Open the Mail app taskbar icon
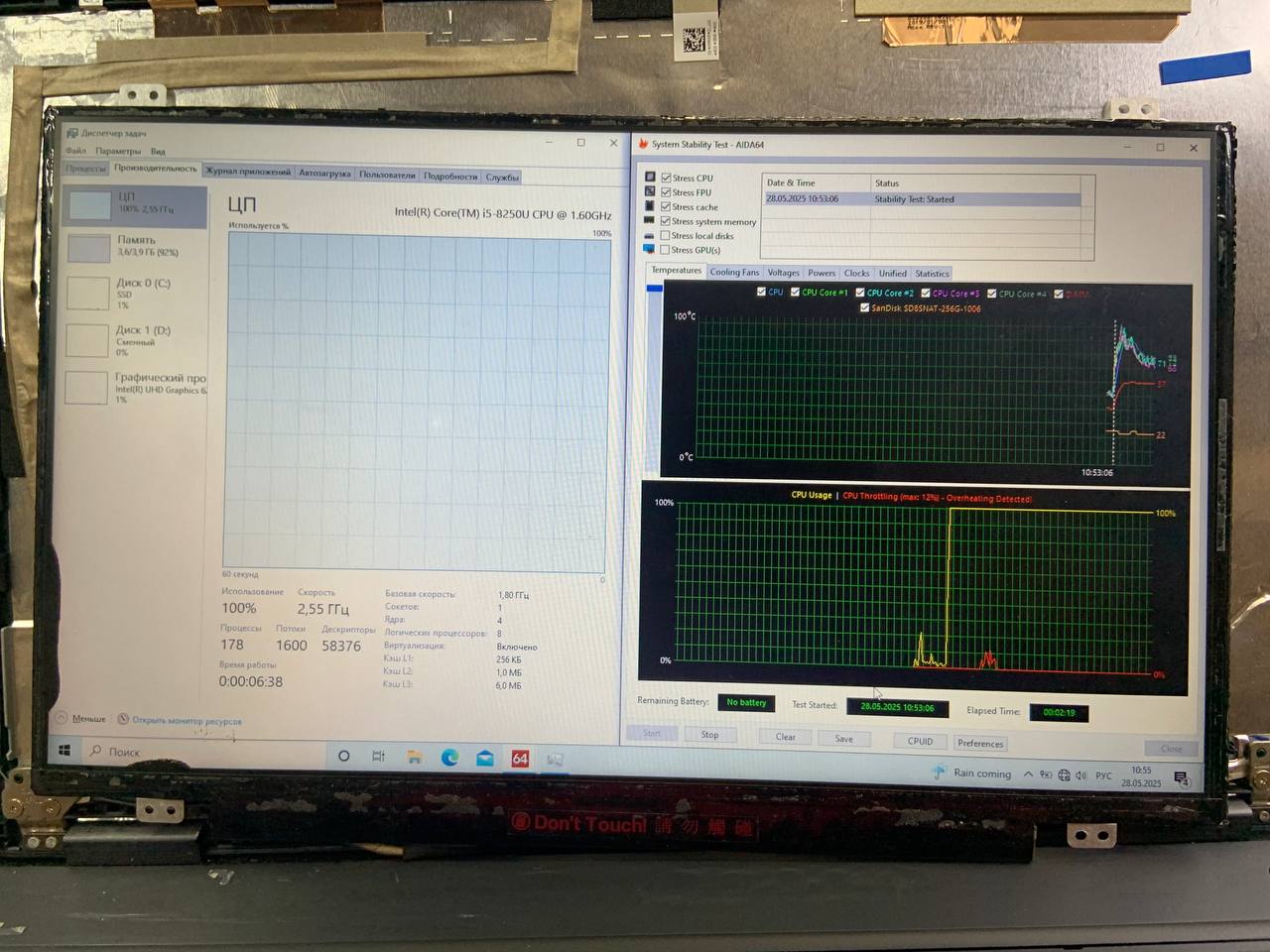 (x=485, y=759)
